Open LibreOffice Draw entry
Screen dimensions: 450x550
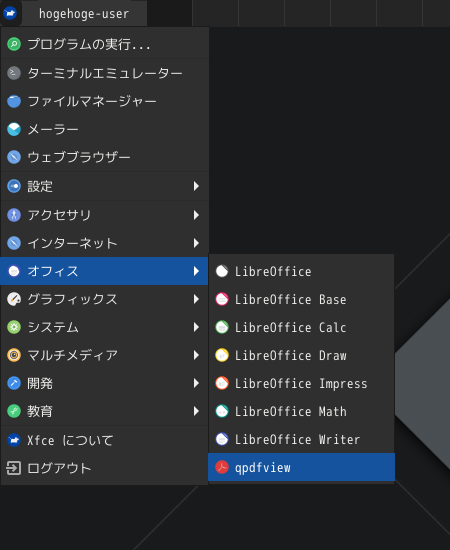301,355
